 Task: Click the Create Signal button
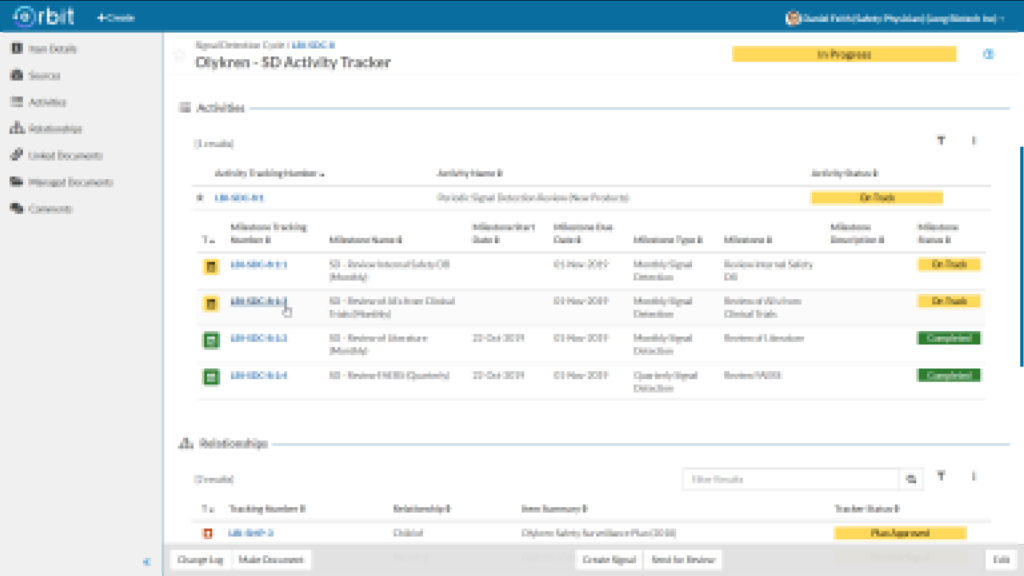click(x=609, y=560)
